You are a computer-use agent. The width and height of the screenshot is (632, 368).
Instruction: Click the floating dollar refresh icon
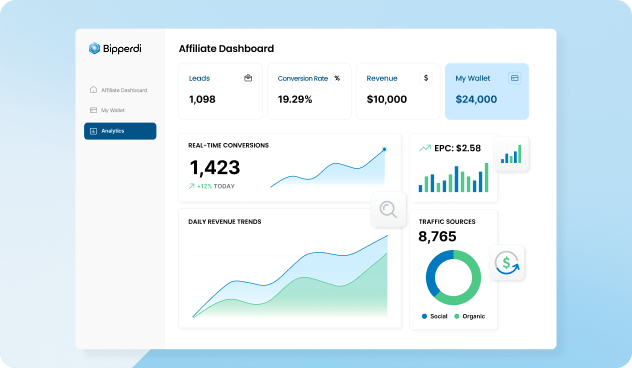(x=507, y=263)
